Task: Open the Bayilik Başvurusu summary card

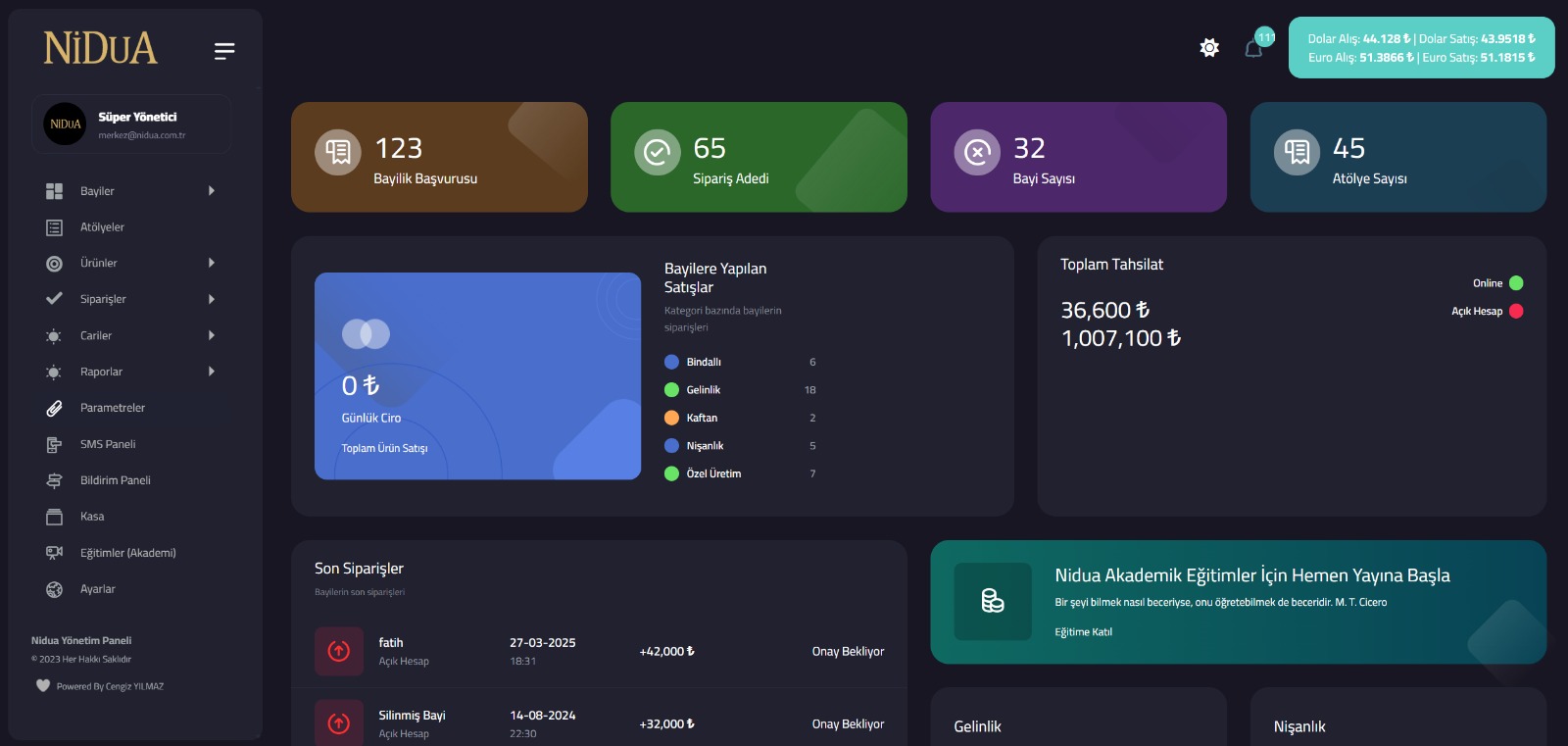Action: click(439, 157)
